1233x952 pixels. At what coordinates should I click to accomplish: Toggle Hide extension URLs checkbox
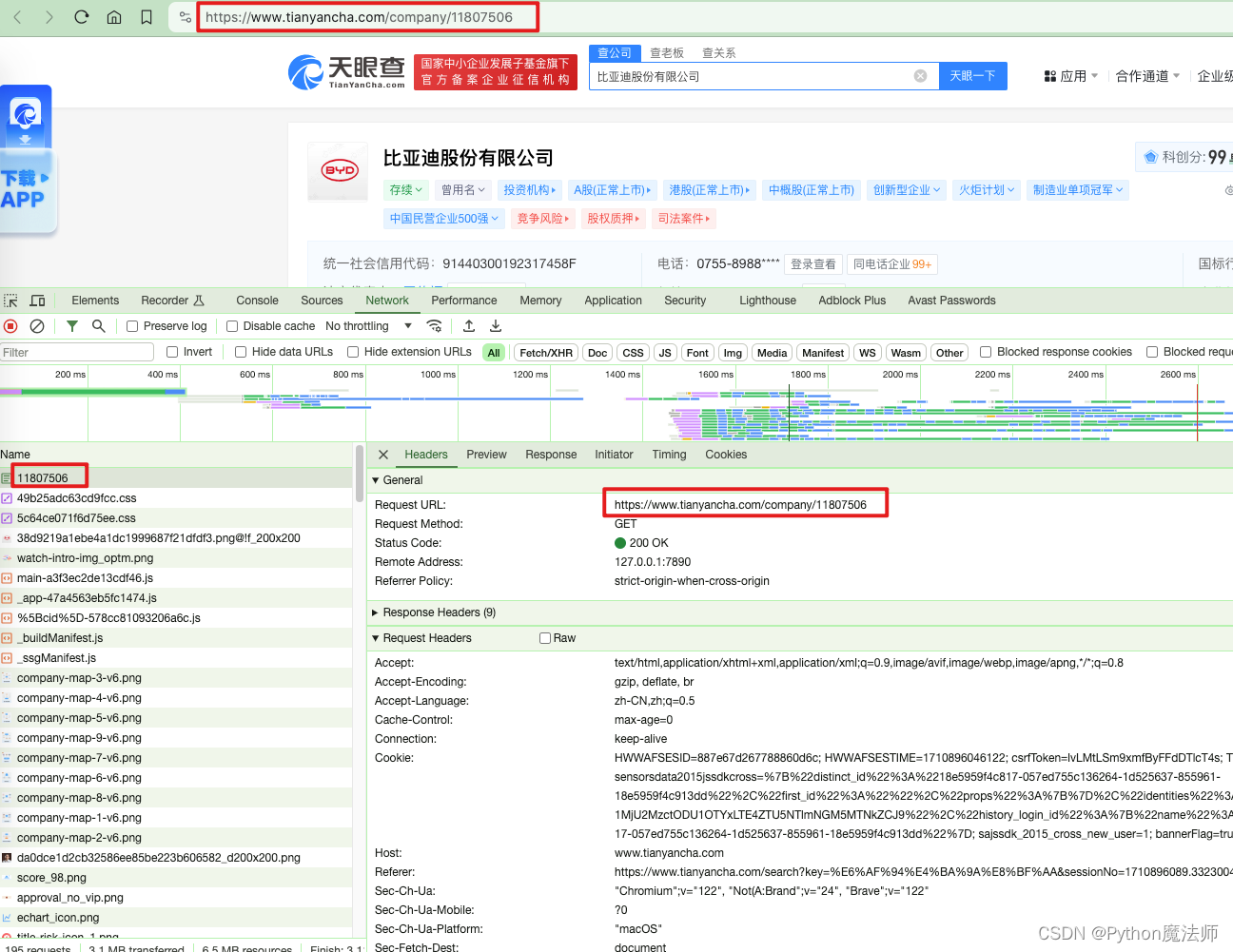point(353,352)
